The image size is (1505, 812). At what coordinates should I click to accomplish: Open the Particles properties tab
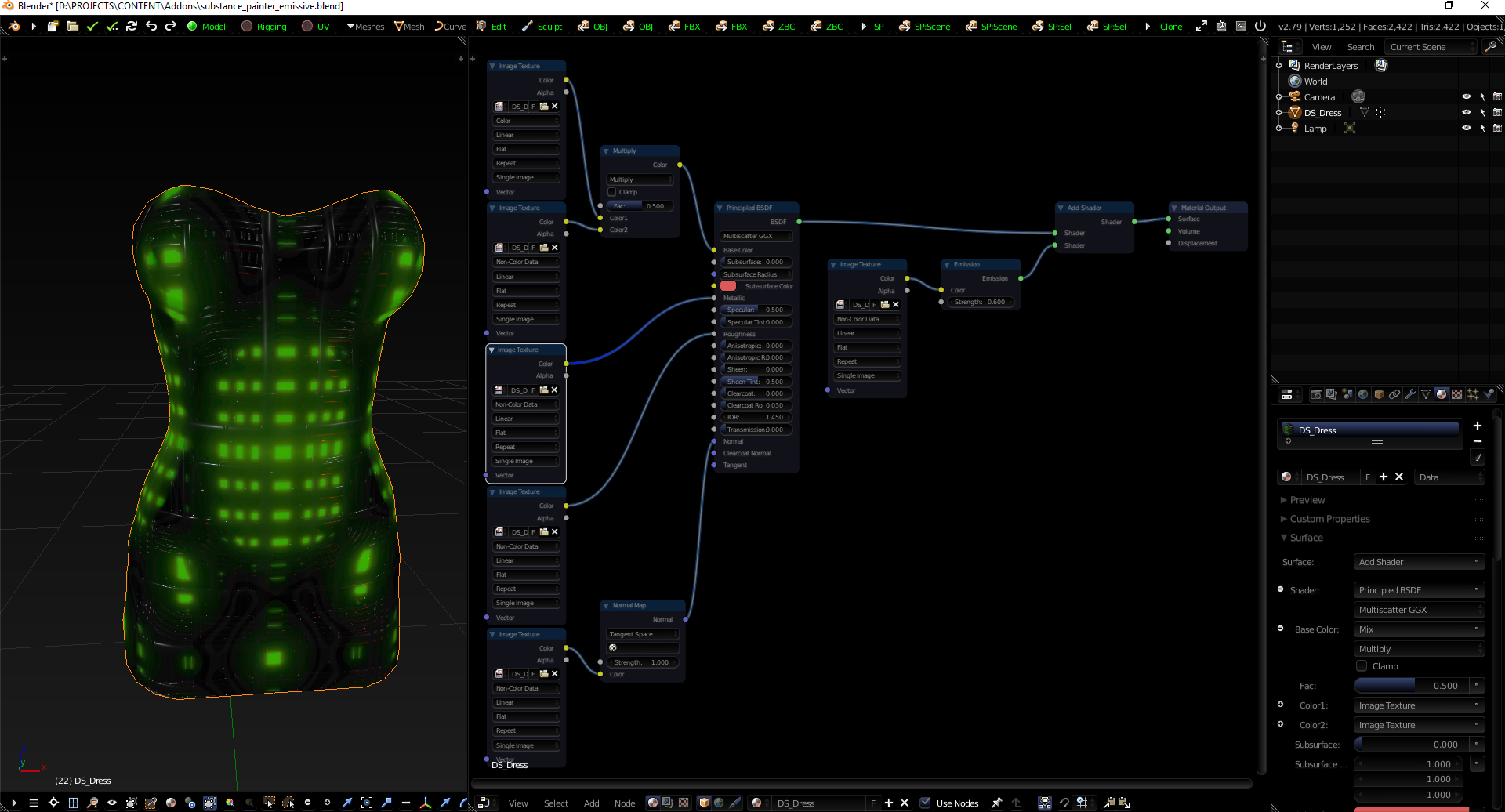1473,394
